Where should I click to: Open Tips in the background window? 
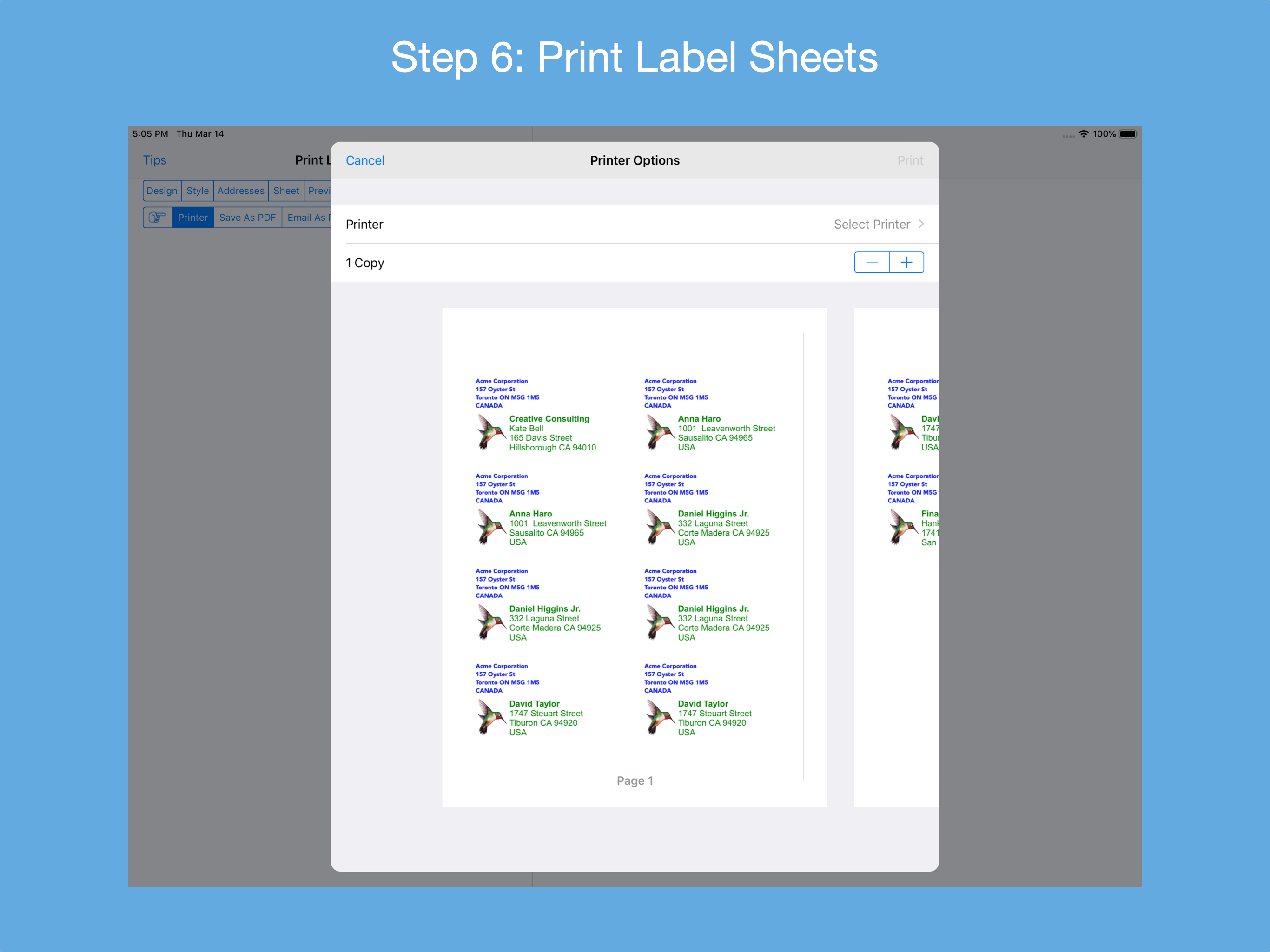coord(154,160)
